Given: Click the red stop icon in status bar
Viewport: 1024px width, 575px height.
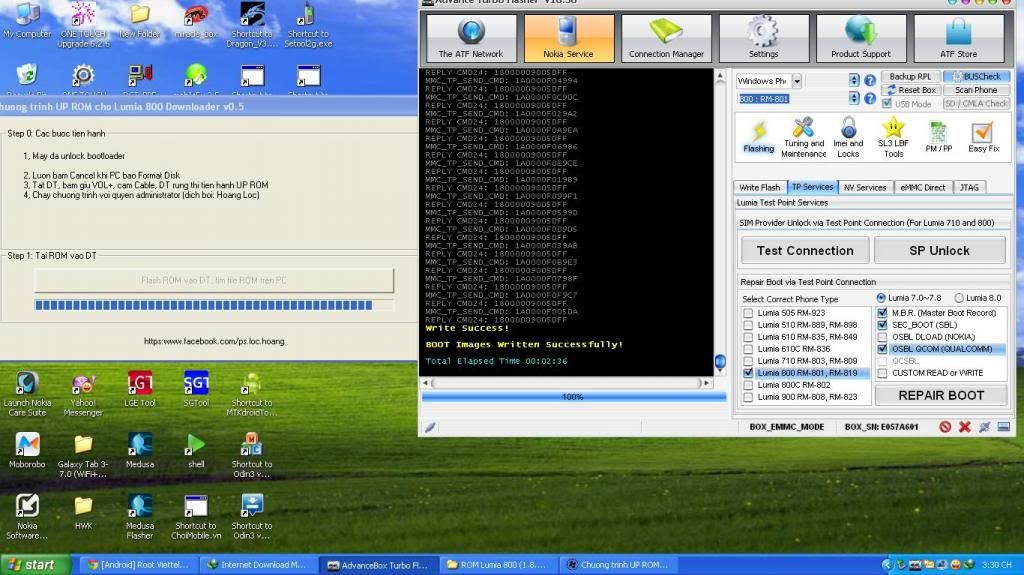Looking at the screenshot, I should (945, 427).
